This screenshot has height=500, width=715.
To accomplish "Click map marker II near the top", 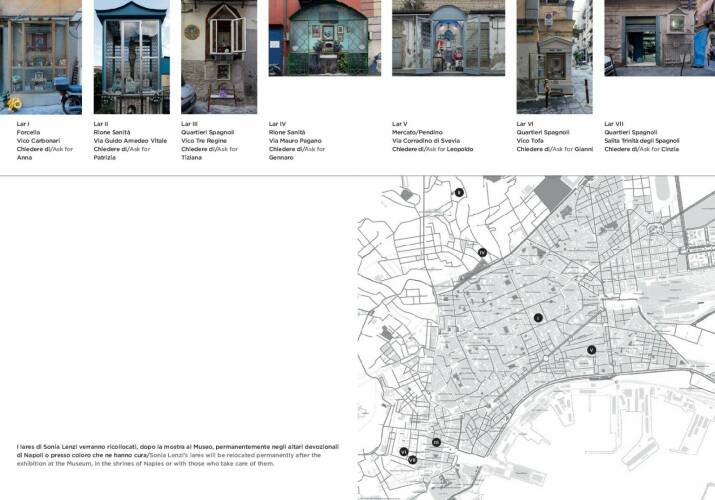I will [x=459, y=192].
